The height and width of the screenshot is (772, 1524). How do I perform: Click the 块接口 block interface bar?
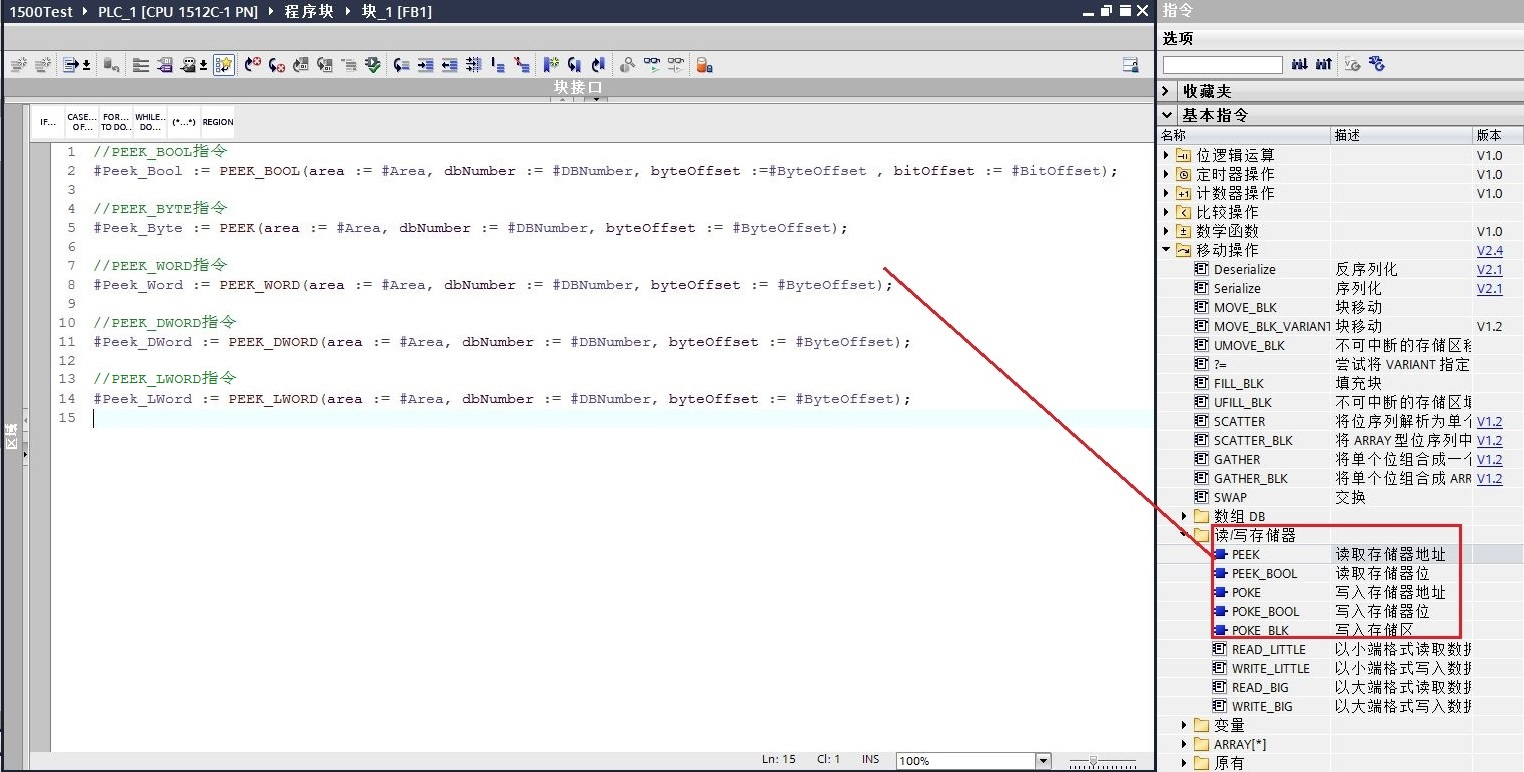coord(578,88)
